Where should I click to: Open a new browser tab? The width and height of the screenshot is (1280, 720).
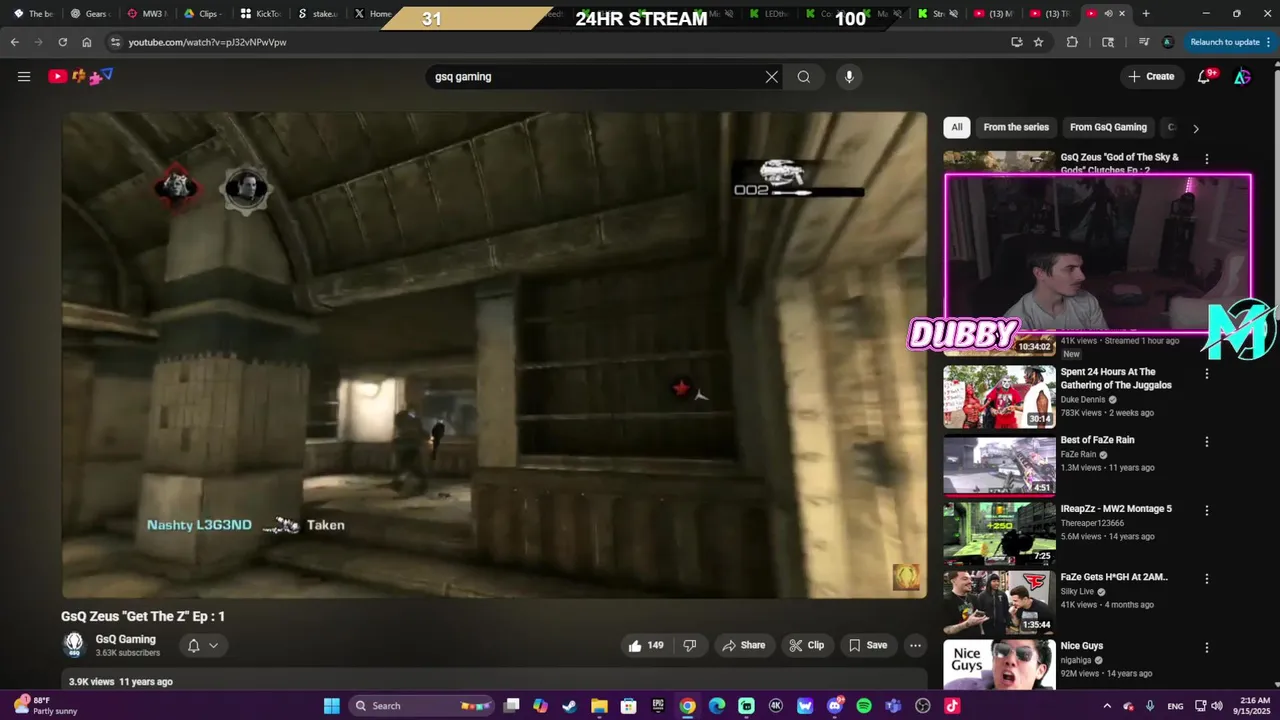pyautogui.click(x=1146, y=14)
